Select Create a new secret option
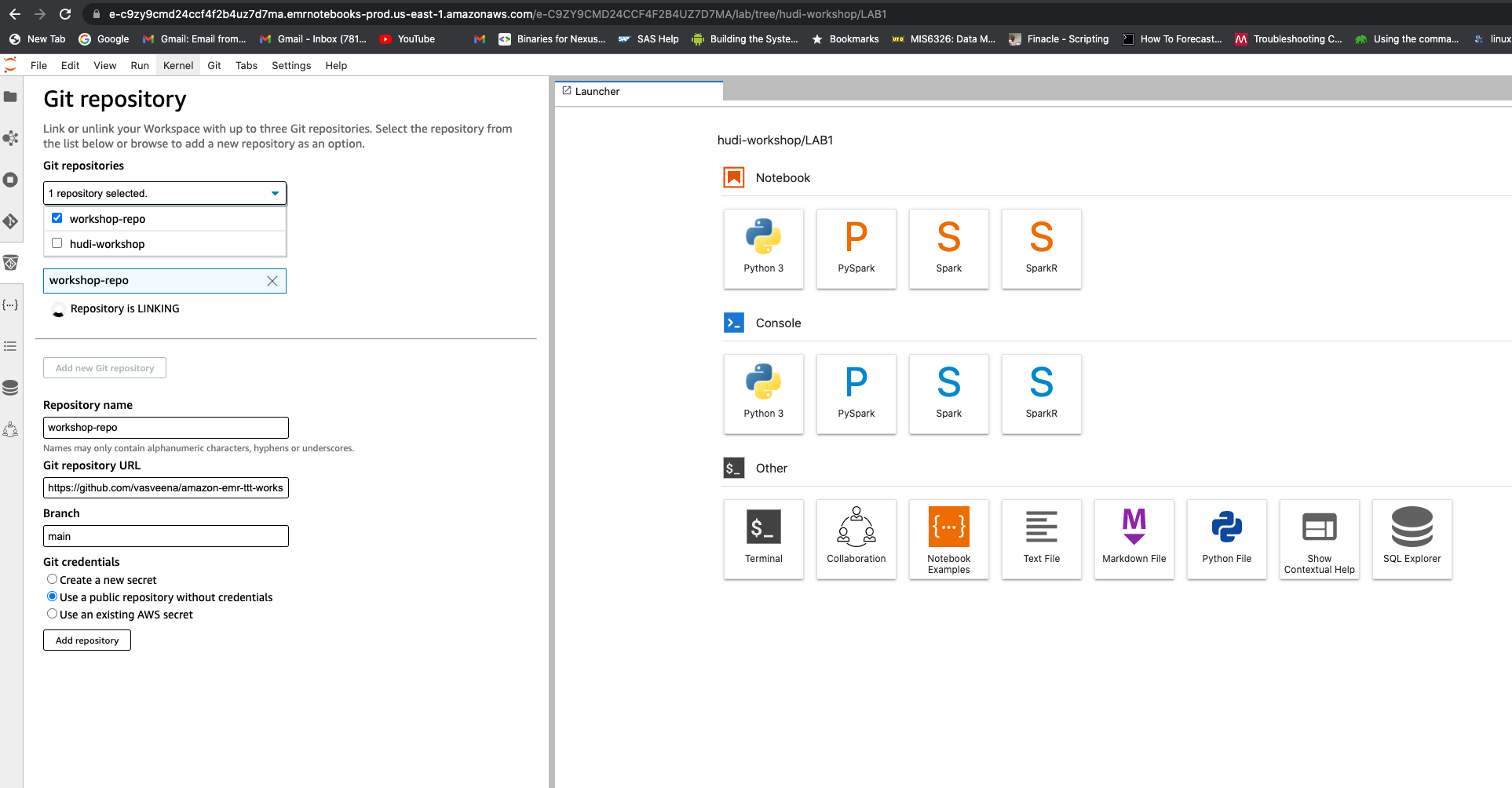 [52, 579]
